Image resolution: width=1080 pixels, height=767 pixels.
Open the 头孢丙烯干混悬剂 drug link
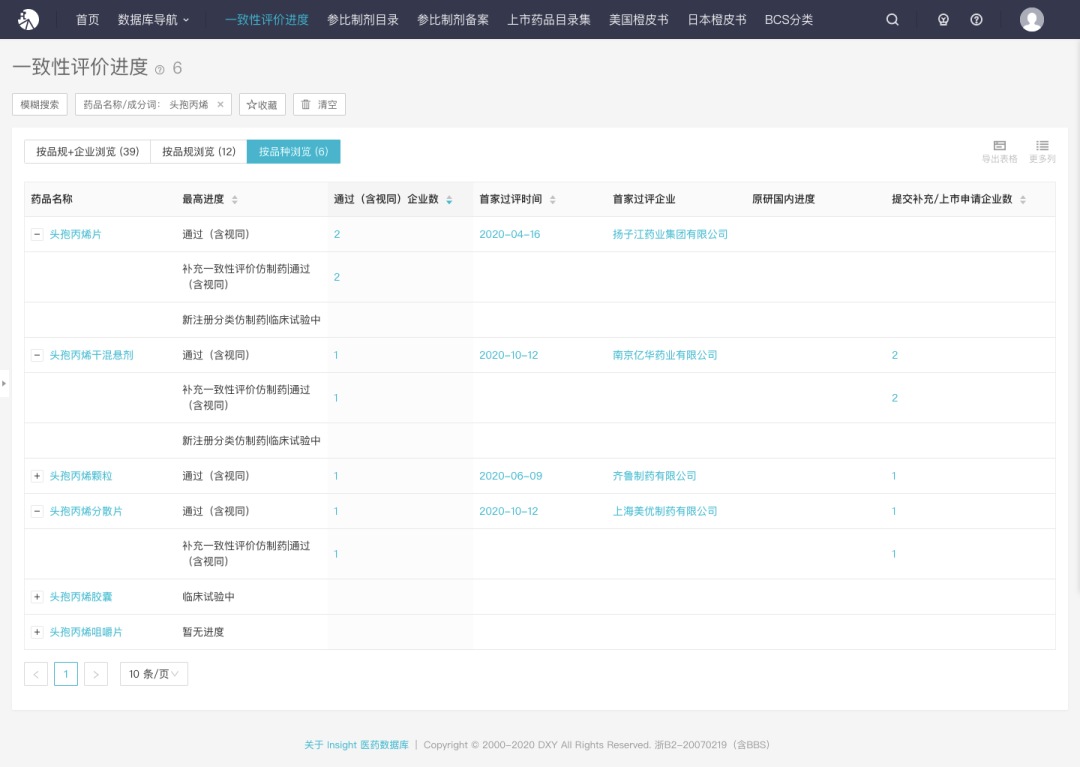(x=92, y=355)
